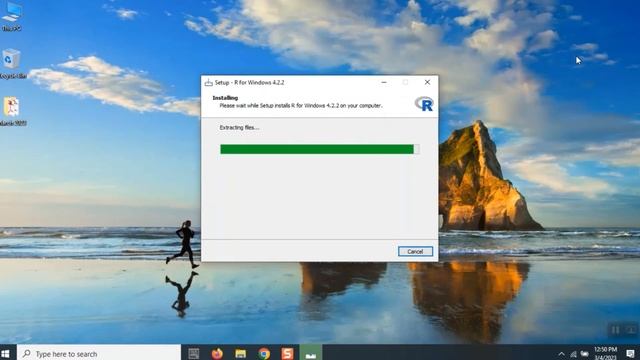Click the pause overlay button above the taskbar
Image resolution: width=640 pixels, height=360 pixels.
[x=615, y=329]
